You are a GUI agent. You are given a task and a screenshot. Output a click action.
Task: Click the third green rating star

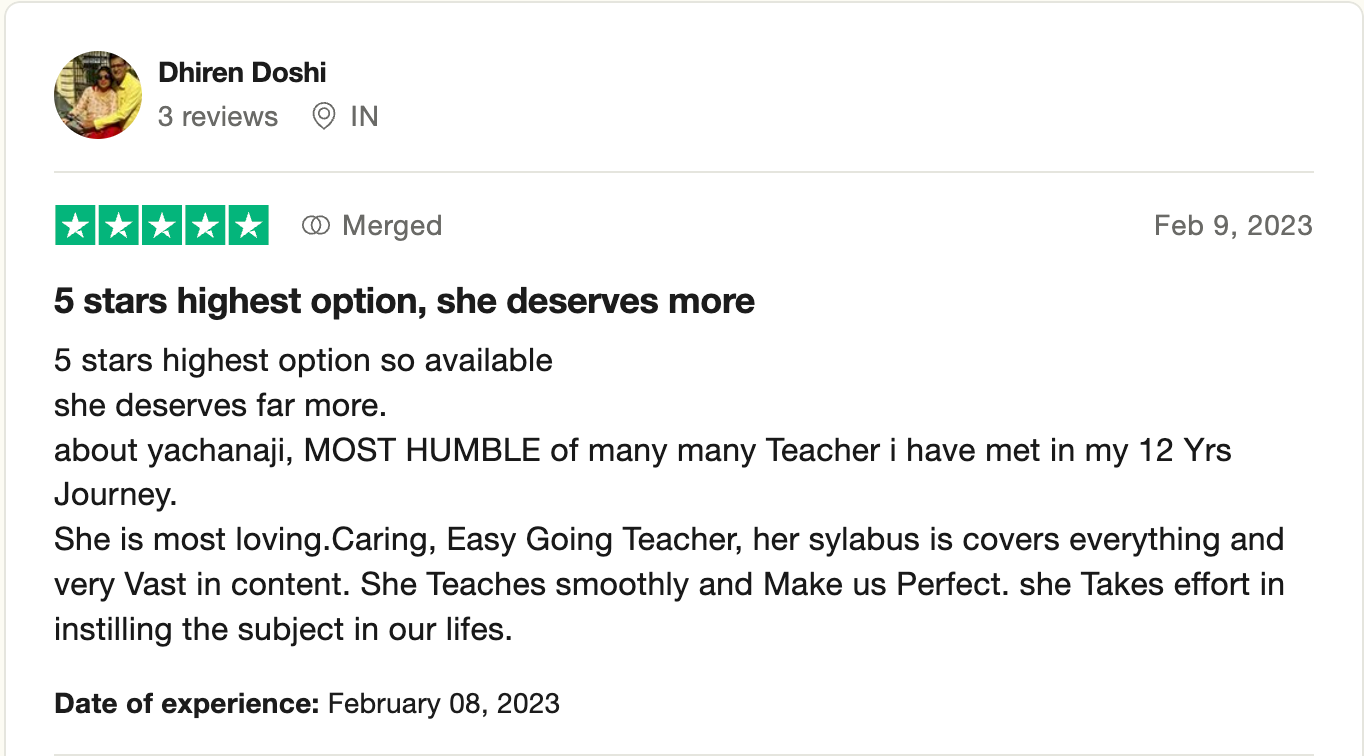click(161, 226)
